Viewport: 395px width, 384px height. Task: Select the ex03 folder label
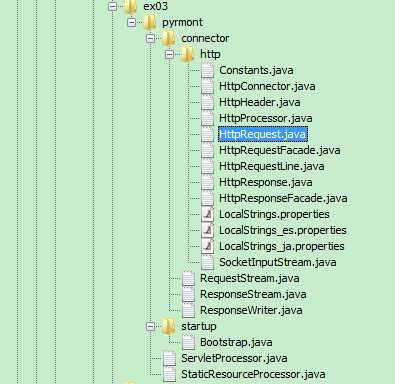(x=155, y=6)
